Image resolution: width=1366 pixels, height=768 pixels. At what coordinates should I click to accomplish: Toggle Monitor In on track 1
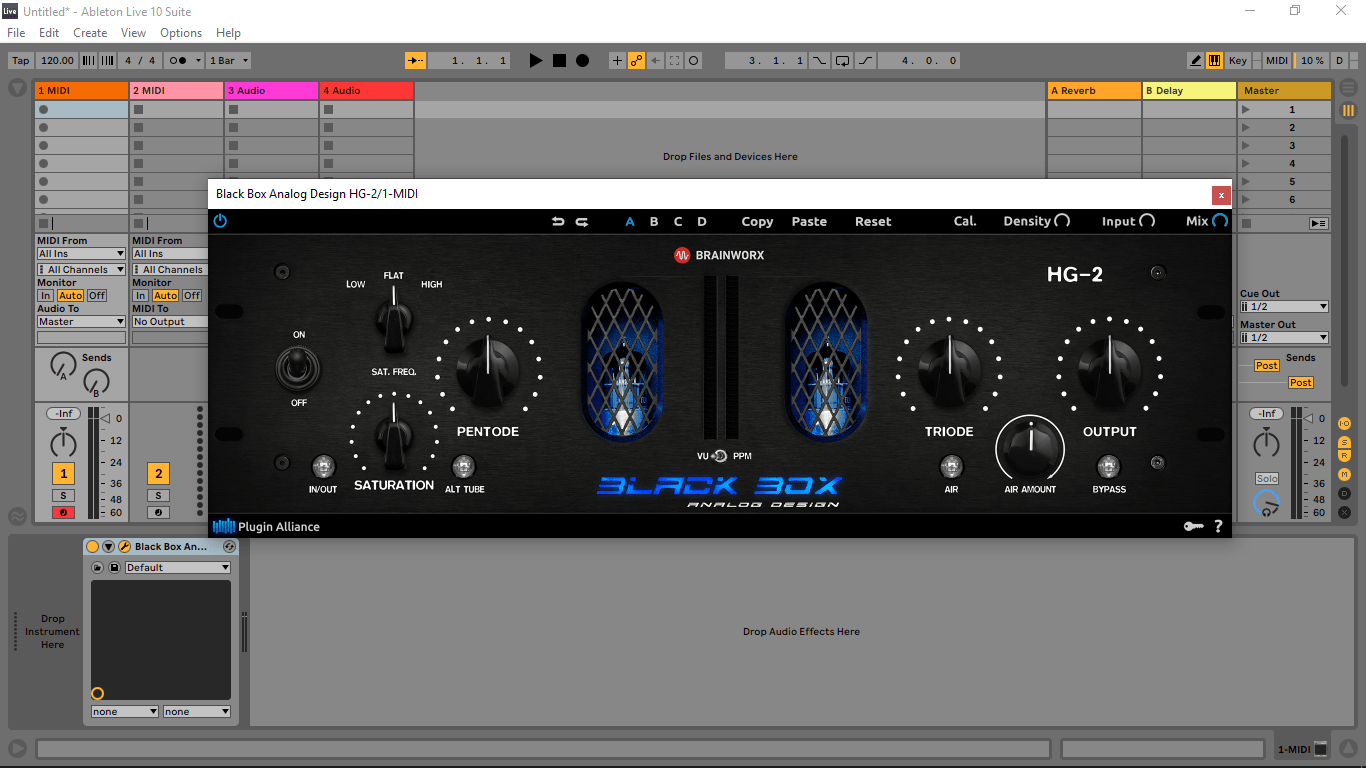click(45, 296)
